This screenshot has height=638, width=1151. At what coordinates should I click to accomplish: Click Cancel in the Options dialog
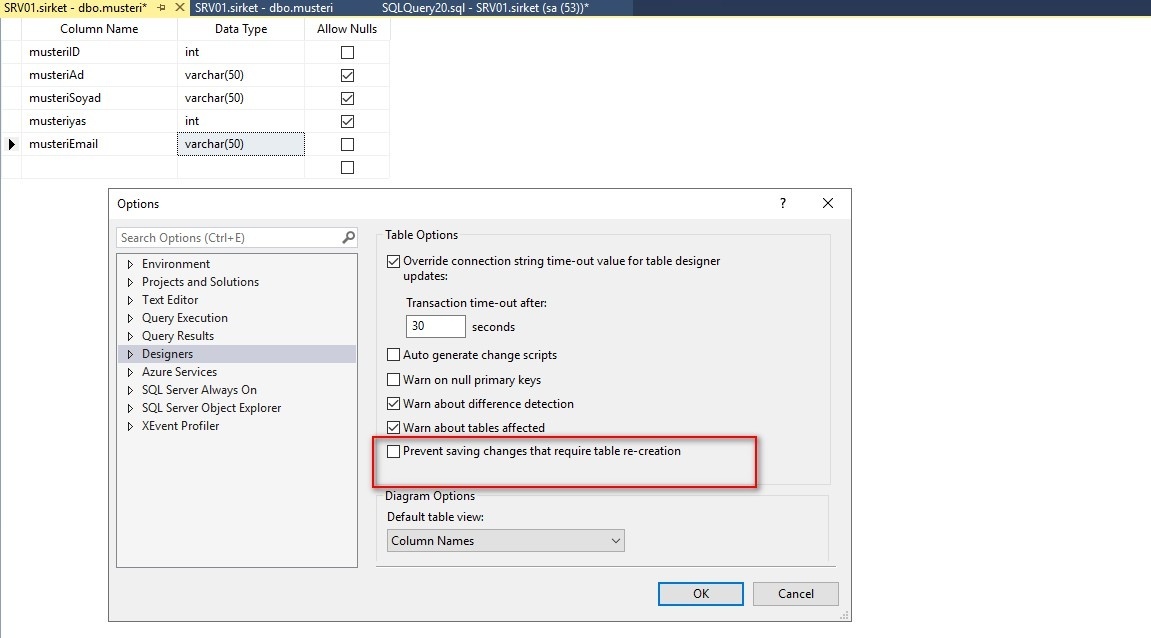796,593
